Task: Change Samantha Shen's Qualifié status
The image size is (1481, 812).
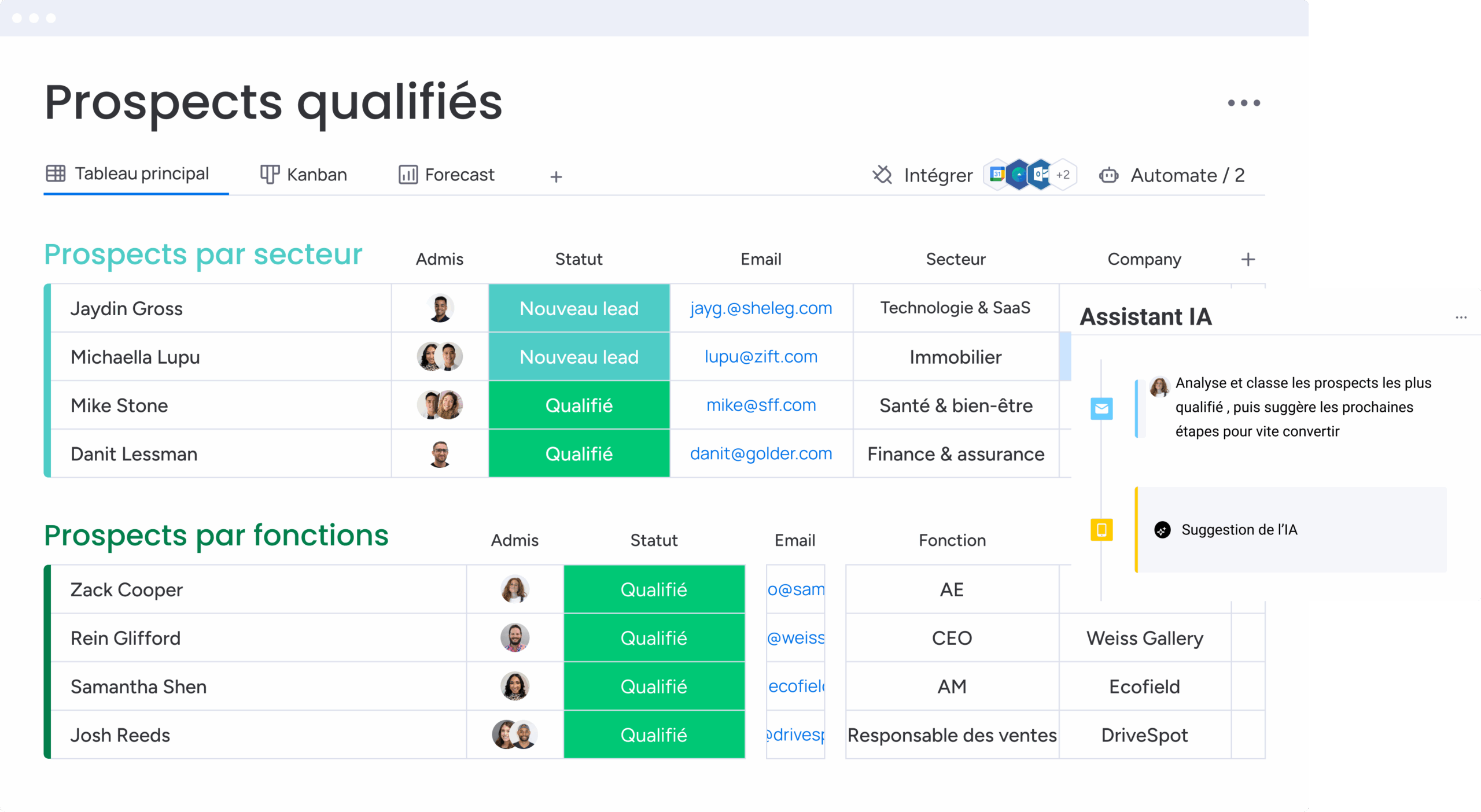Action: pyautogui.click(x=654, y=686)
